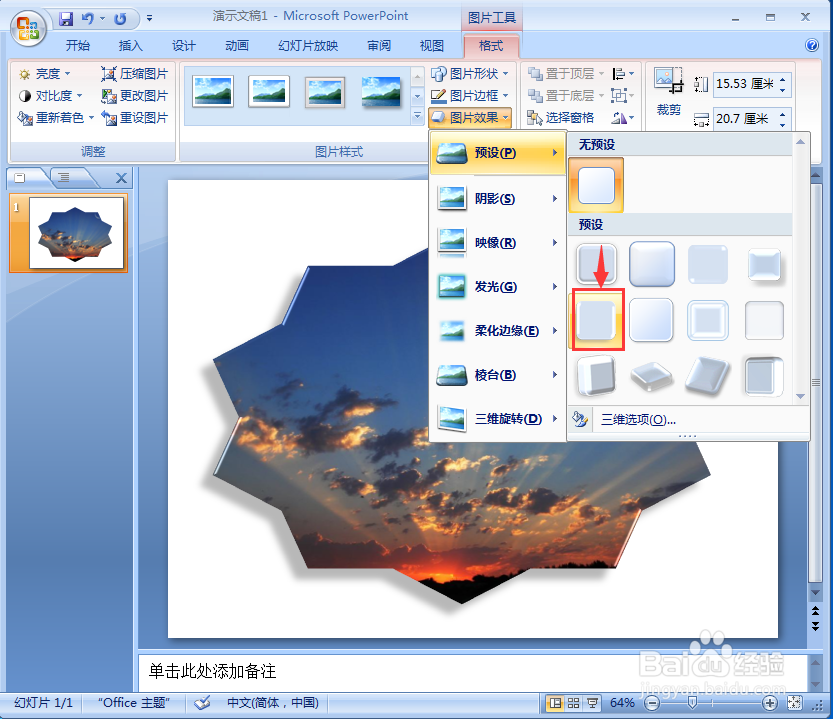The height and width of the screenshot is (719, 833).
Task: Apply the third picture style thumbnail
Action: 325,91
